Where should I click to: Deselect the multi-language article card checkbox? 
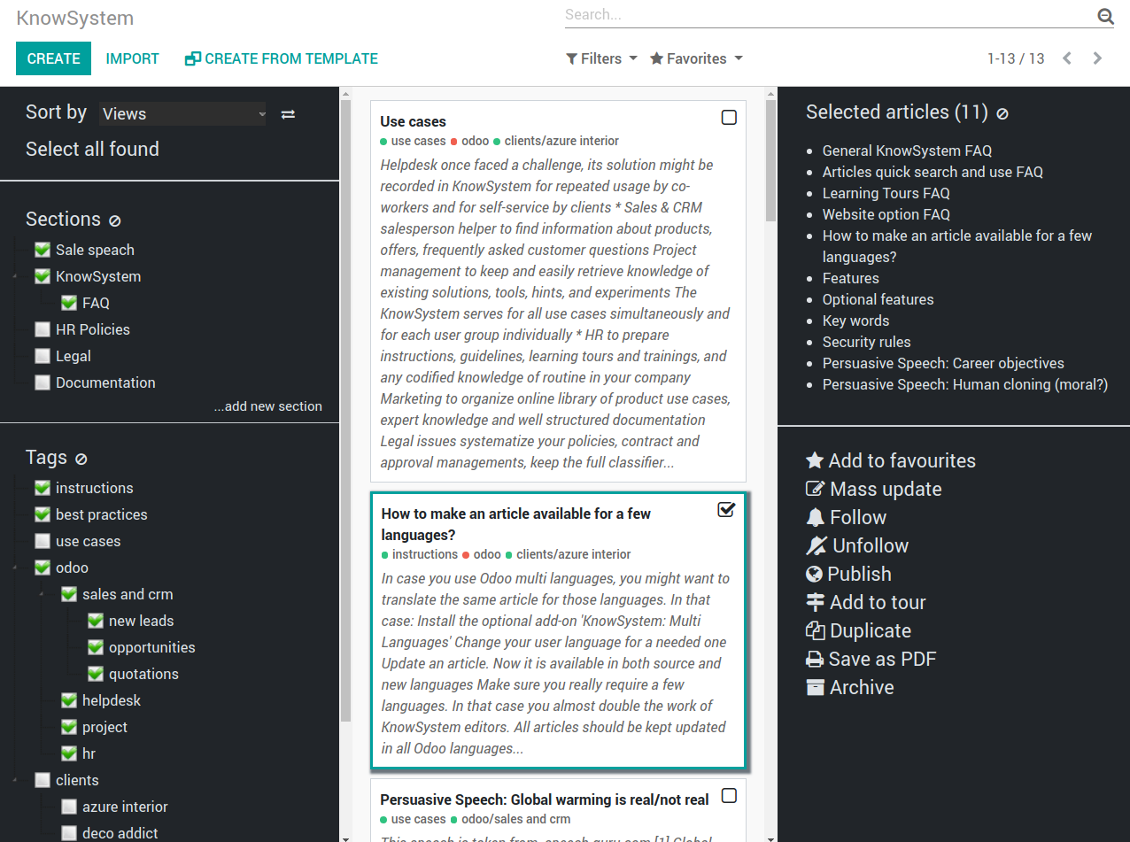click(726, 510)
